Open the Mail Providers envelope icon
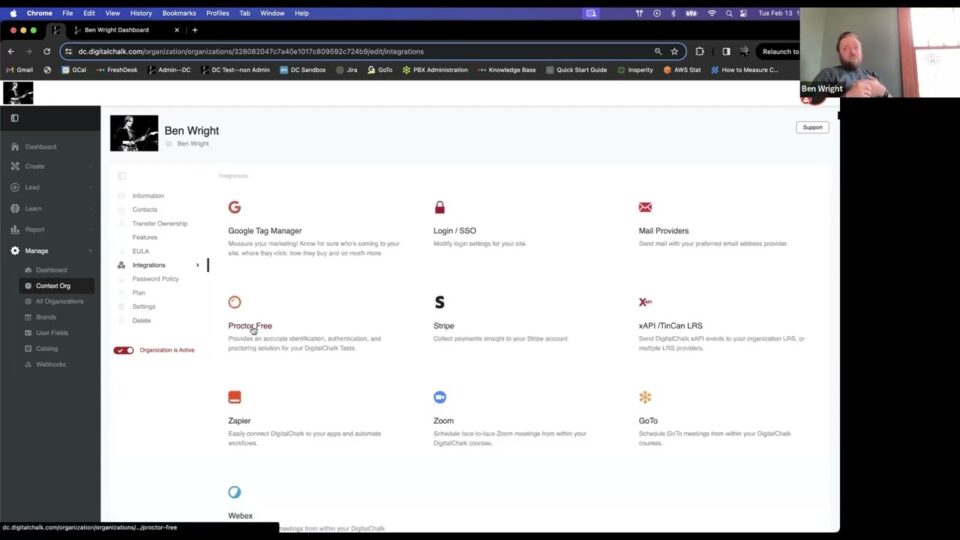 [645, 207]
